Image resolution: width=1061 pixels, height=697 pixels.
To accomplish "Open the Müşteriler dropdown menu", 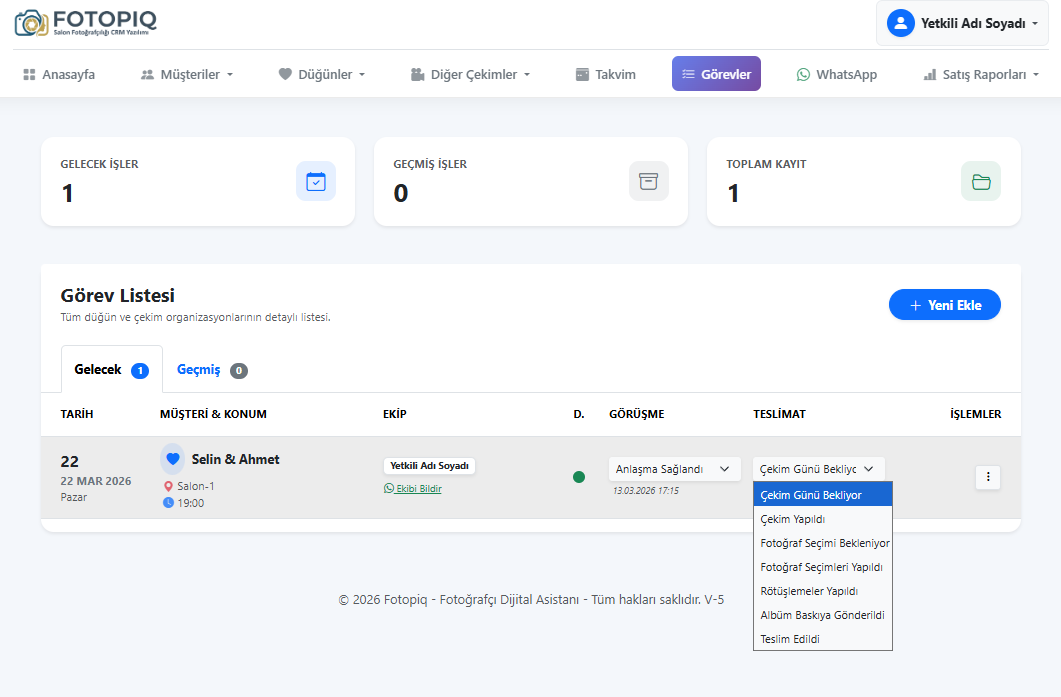I will pos(187,74).
